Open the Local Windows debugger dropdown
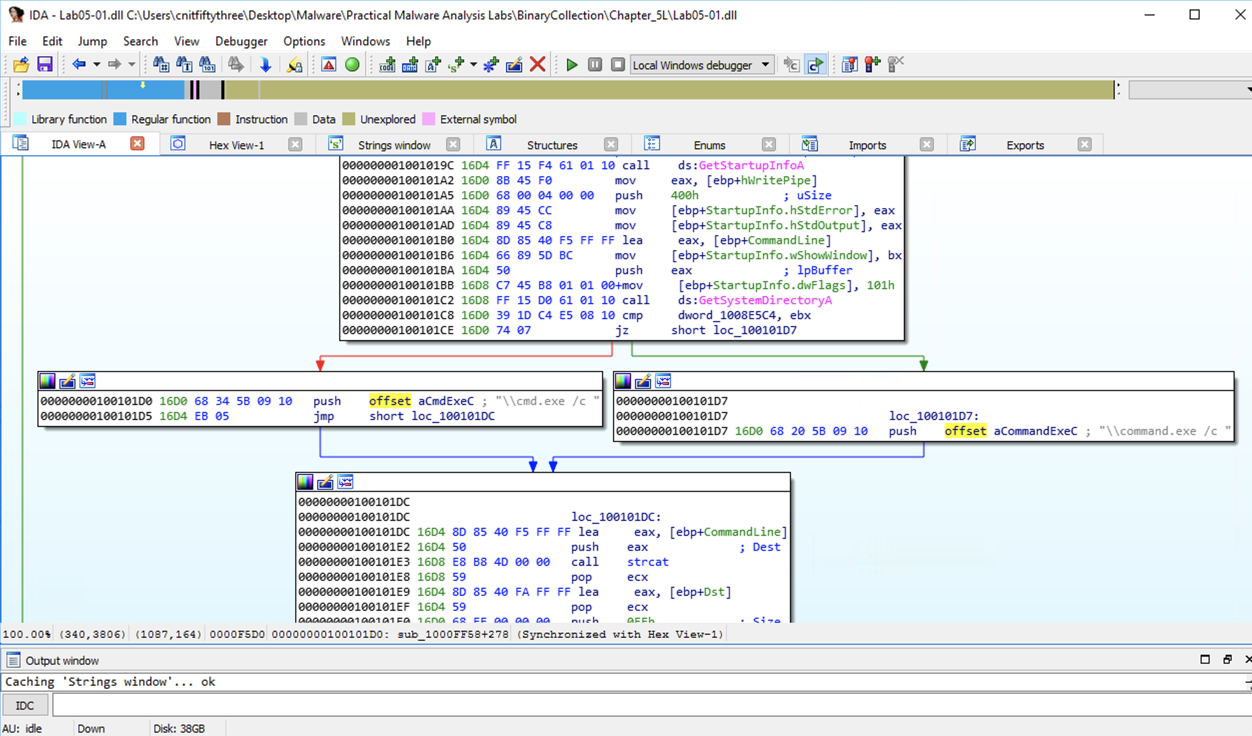 point(766,65)
